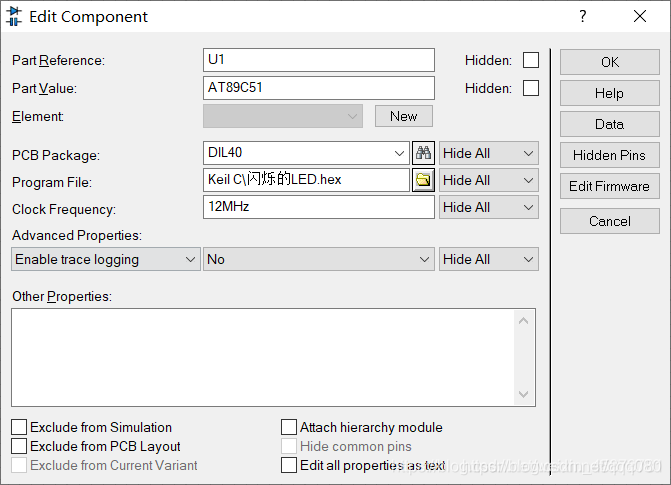671x485 pixels.
Task: Click the Cancel button
Action: (609, 221)
